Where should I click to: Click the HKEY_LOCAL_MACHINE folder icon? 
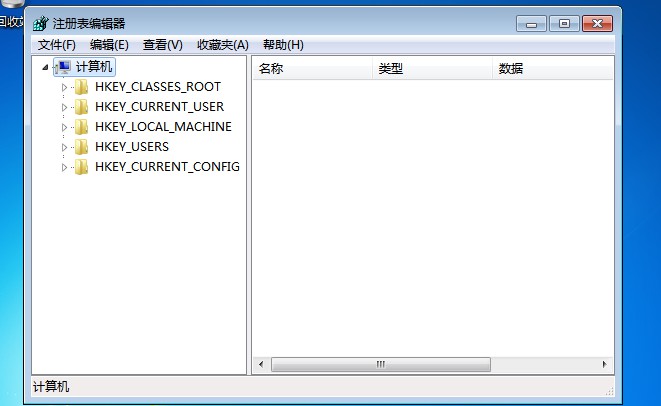[x=81, y=126]
